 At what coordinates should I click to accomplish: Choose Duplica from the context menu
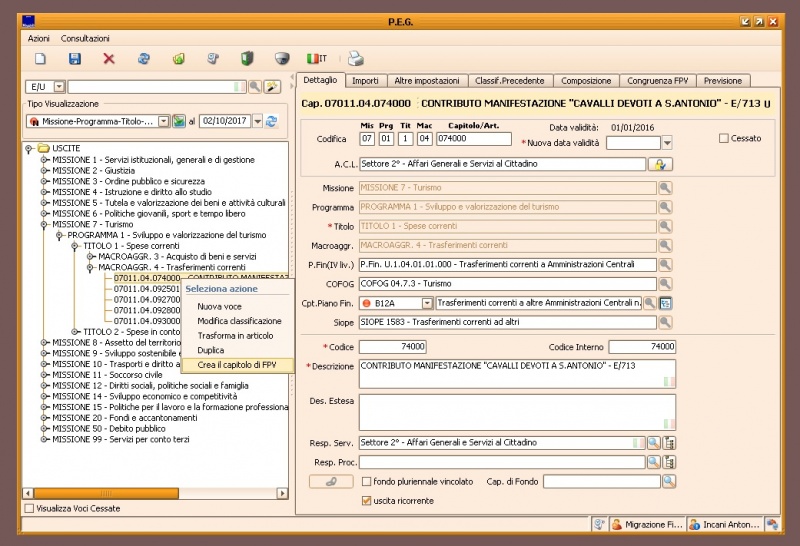pos(211,350)
